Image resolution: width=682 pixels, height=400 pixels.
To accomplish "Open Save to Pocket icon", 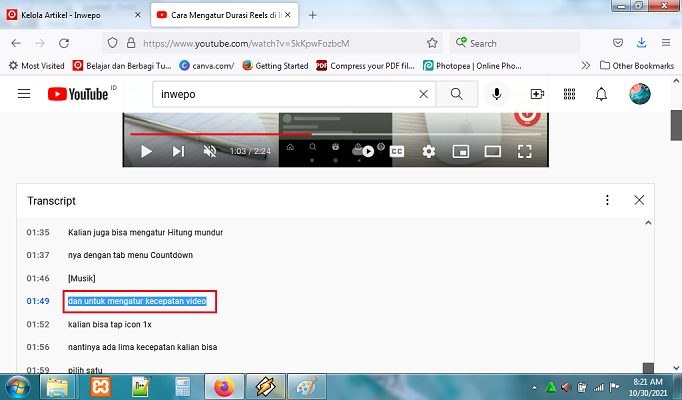I will [618, 43].
